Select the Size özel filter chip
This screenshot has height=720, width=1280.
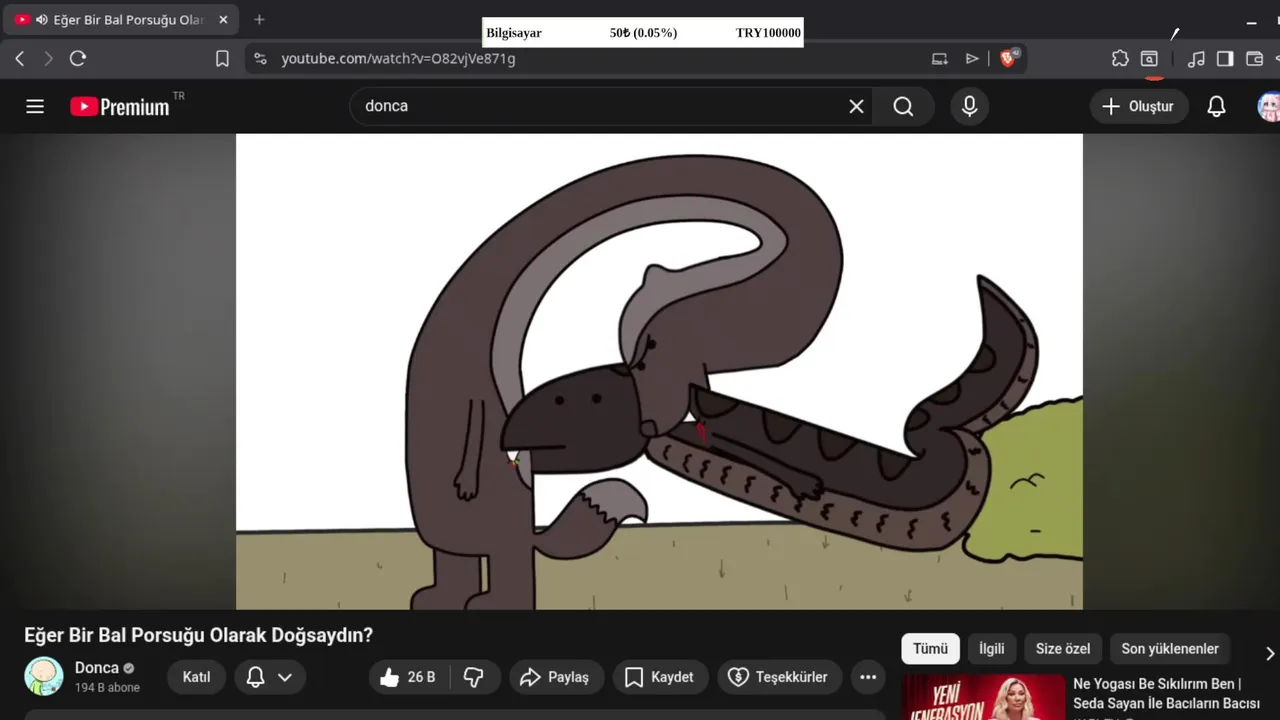coord(1063,649)
